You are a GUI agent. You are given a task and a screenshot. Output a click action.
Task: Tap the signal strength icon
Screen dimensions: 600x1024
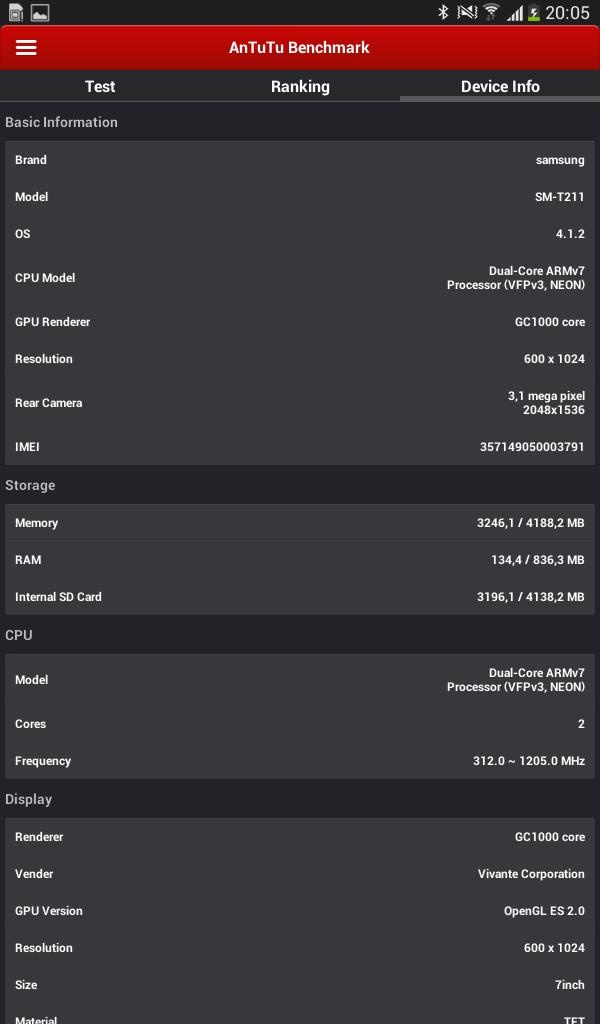(x=515, y=13)
